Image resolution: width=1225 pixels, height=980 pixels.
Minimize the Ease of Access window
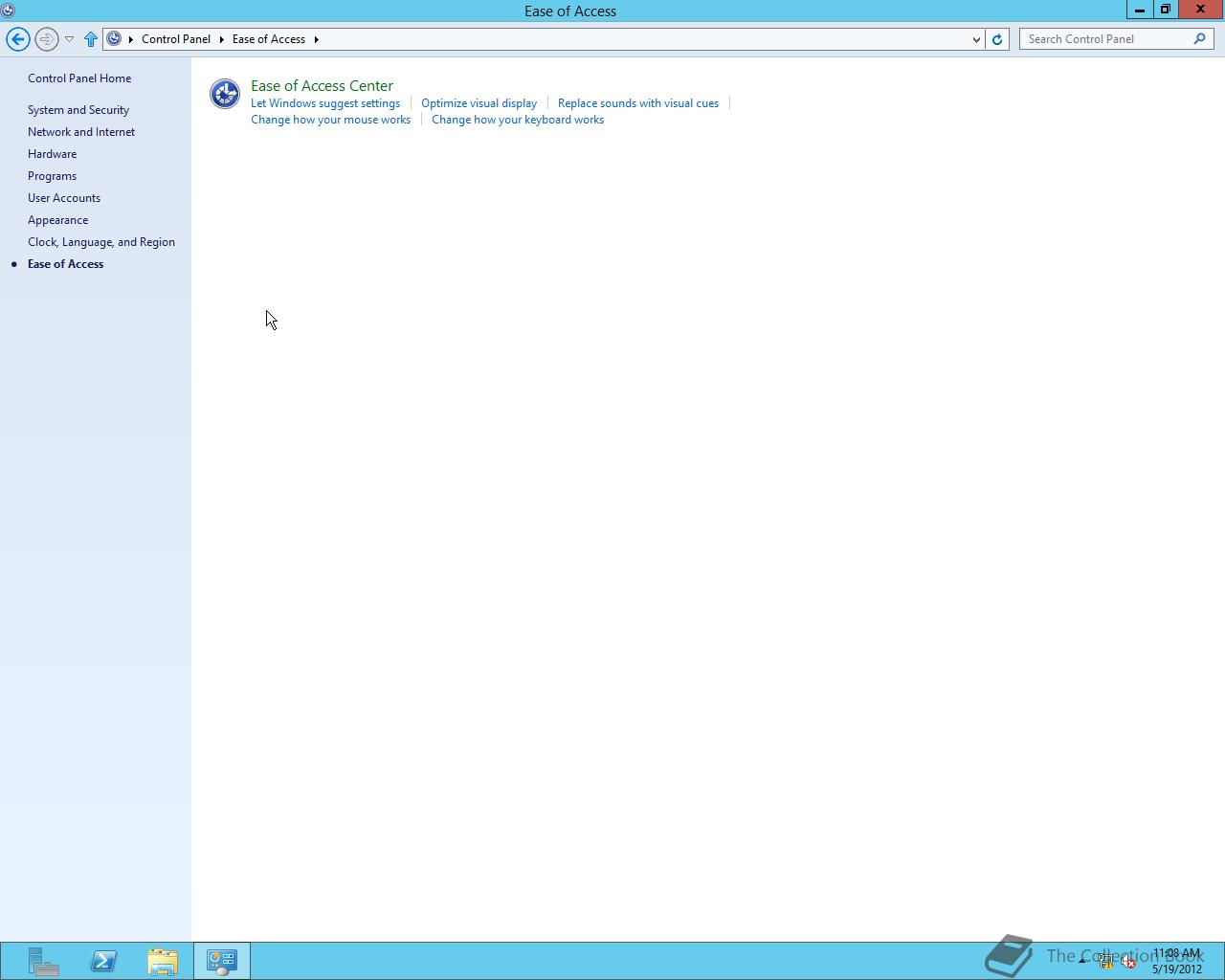coord(1139,10)
